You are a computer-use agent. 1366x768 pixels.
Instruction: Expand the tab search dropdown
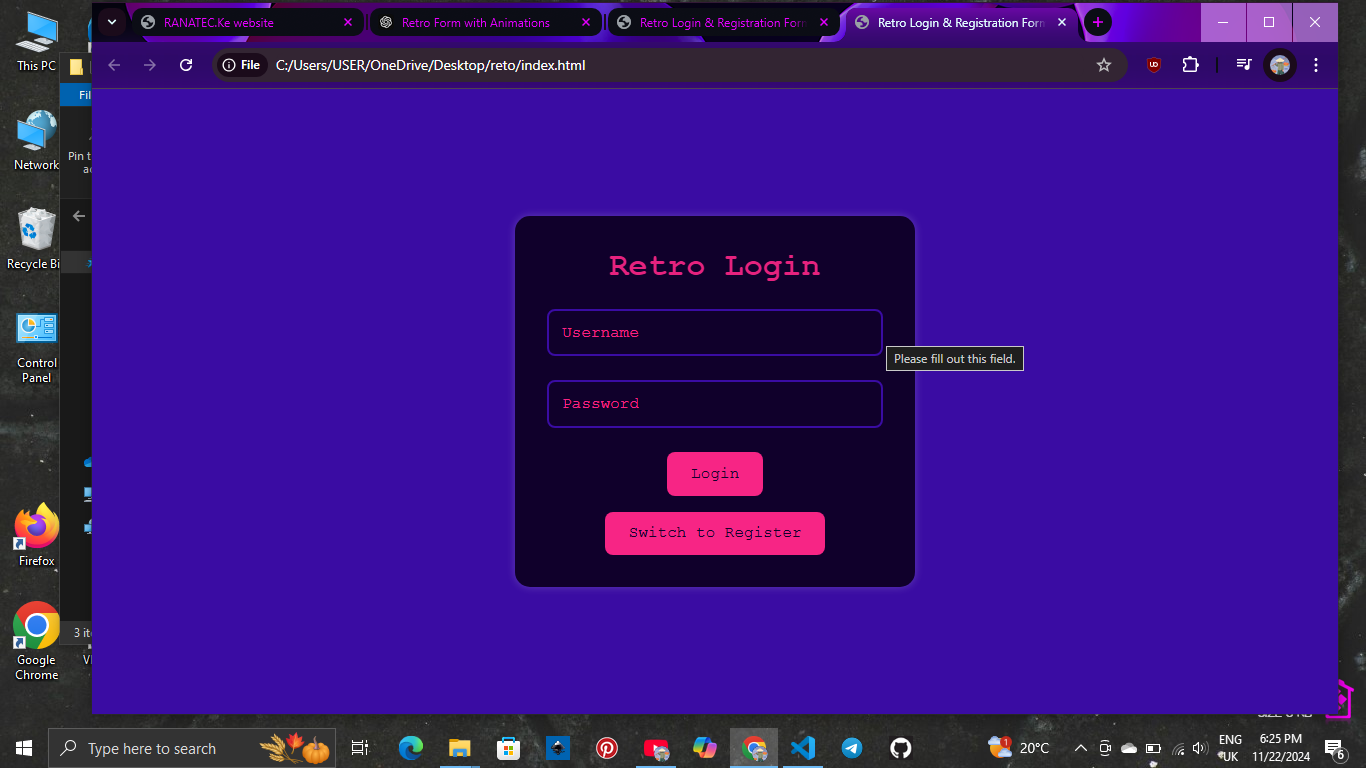112,22
